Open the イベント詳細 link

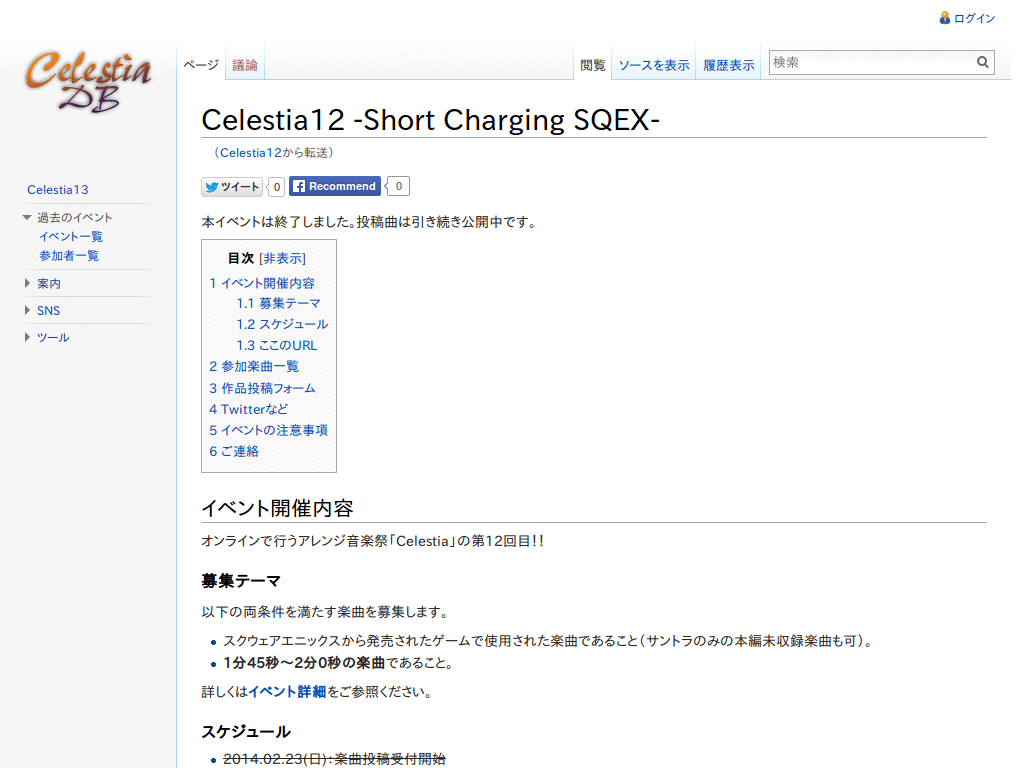(287, 692)
